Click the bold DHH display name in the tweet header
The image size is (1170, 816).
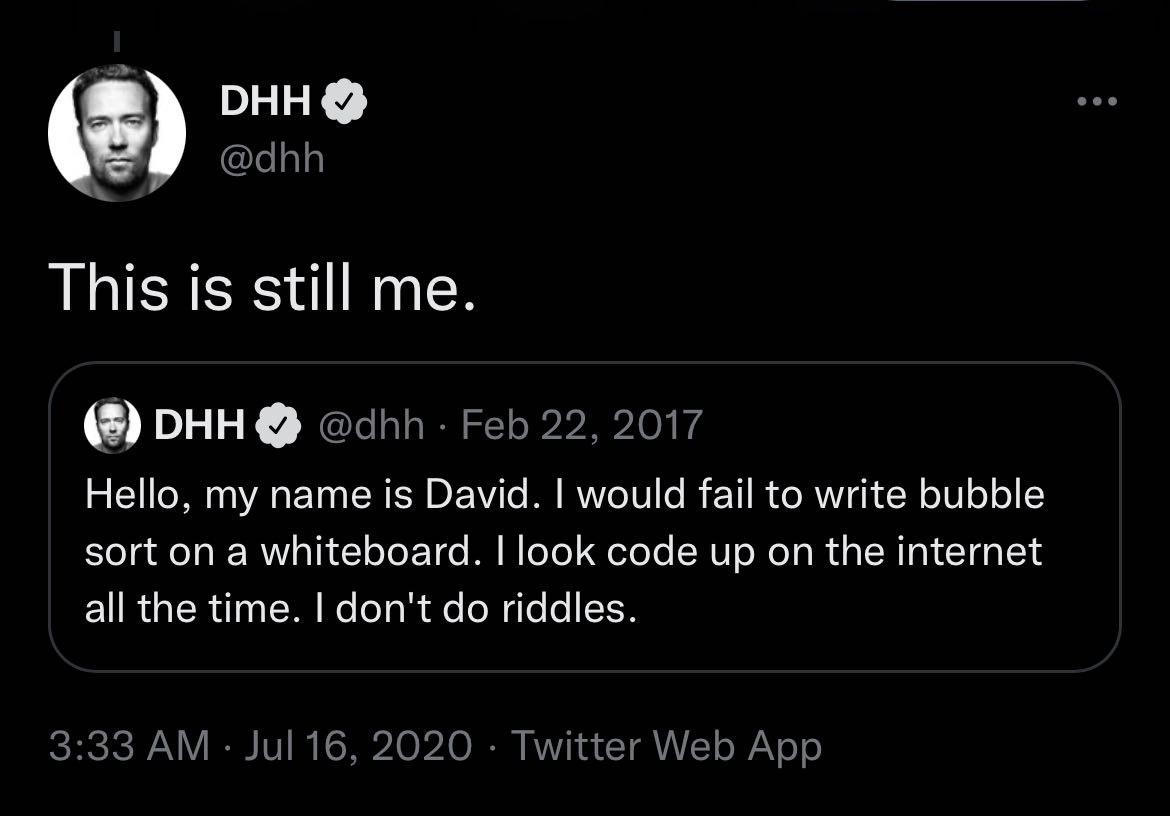pyautogui.click(x=265, y=100)
